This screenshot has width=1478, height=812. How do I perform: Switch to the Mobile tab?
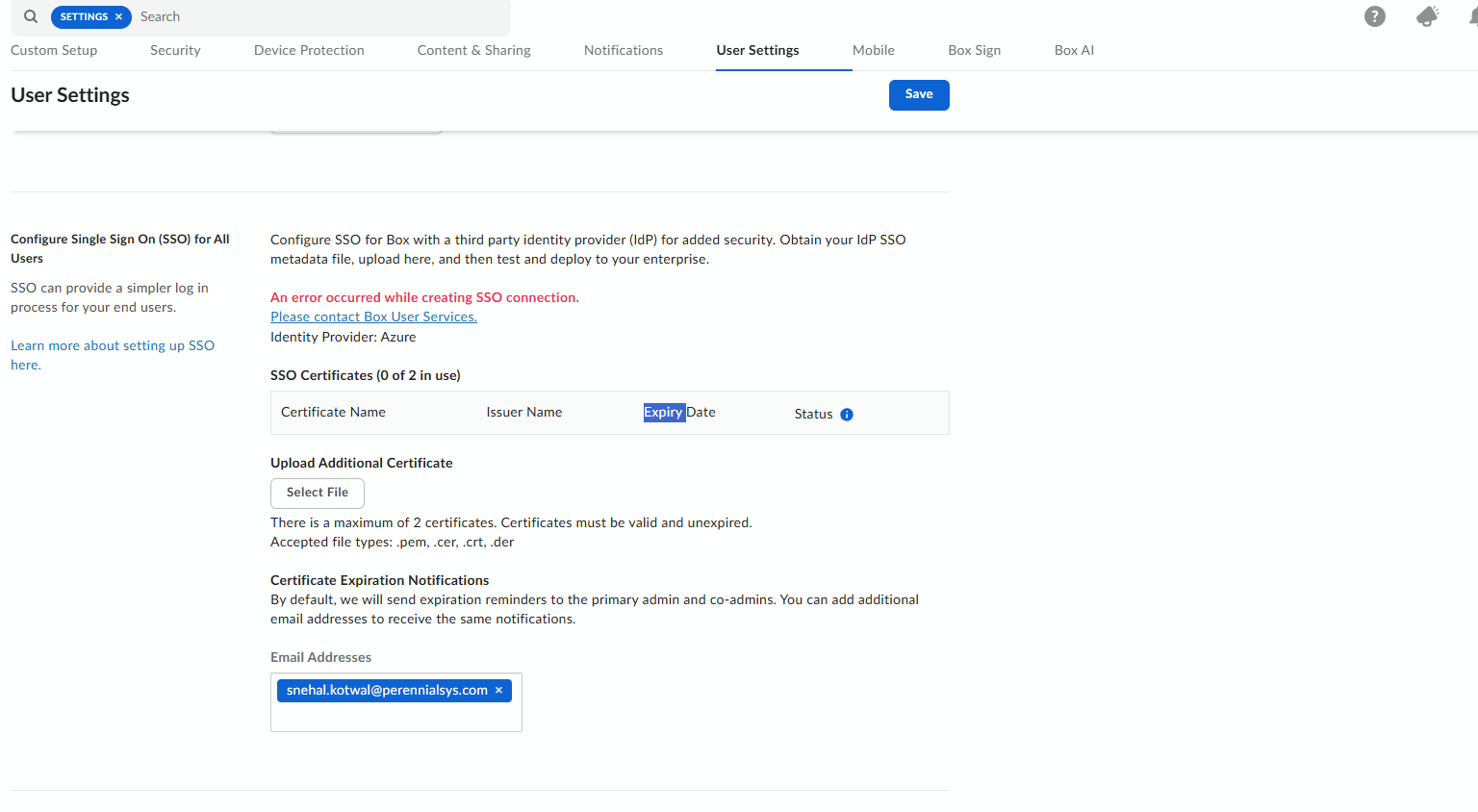873,50
